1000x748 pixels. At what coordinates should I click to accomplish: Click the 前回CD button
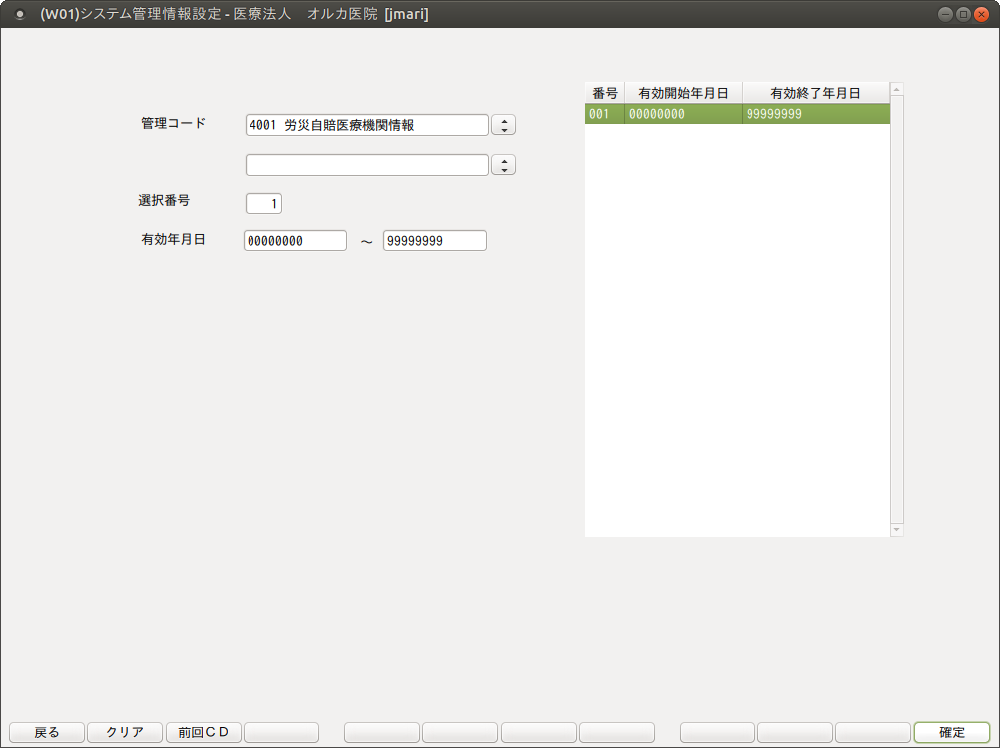(203, 732)
